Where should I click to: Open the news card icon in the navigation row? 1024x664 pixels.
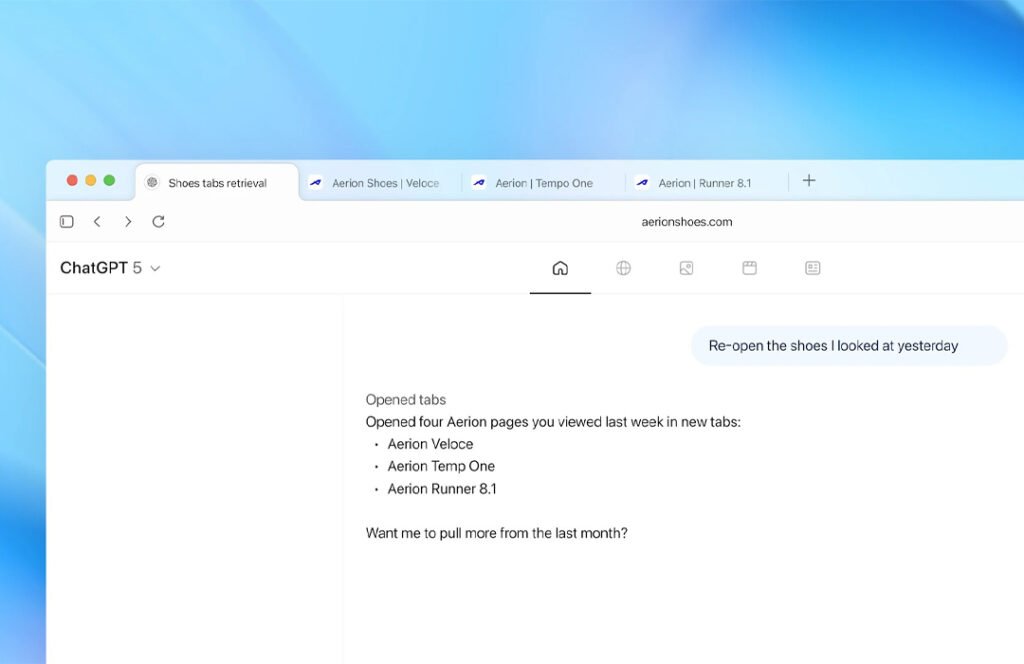812,268
